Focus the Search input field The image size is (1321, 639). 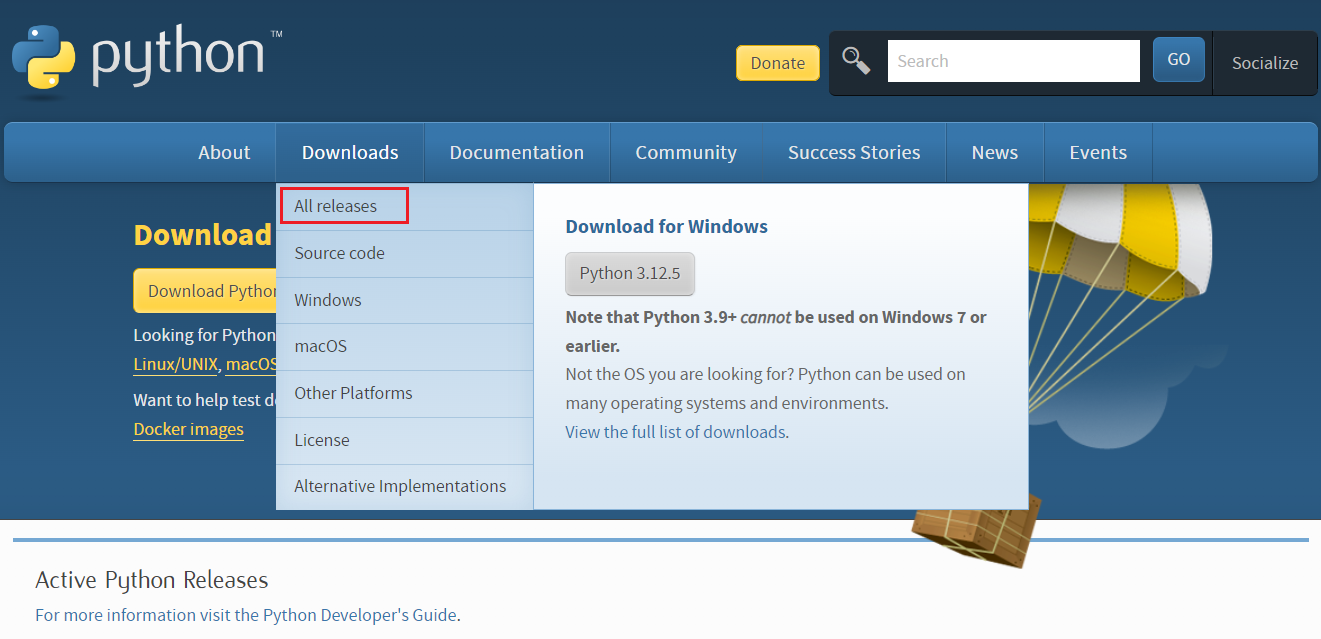[1013, 61]
